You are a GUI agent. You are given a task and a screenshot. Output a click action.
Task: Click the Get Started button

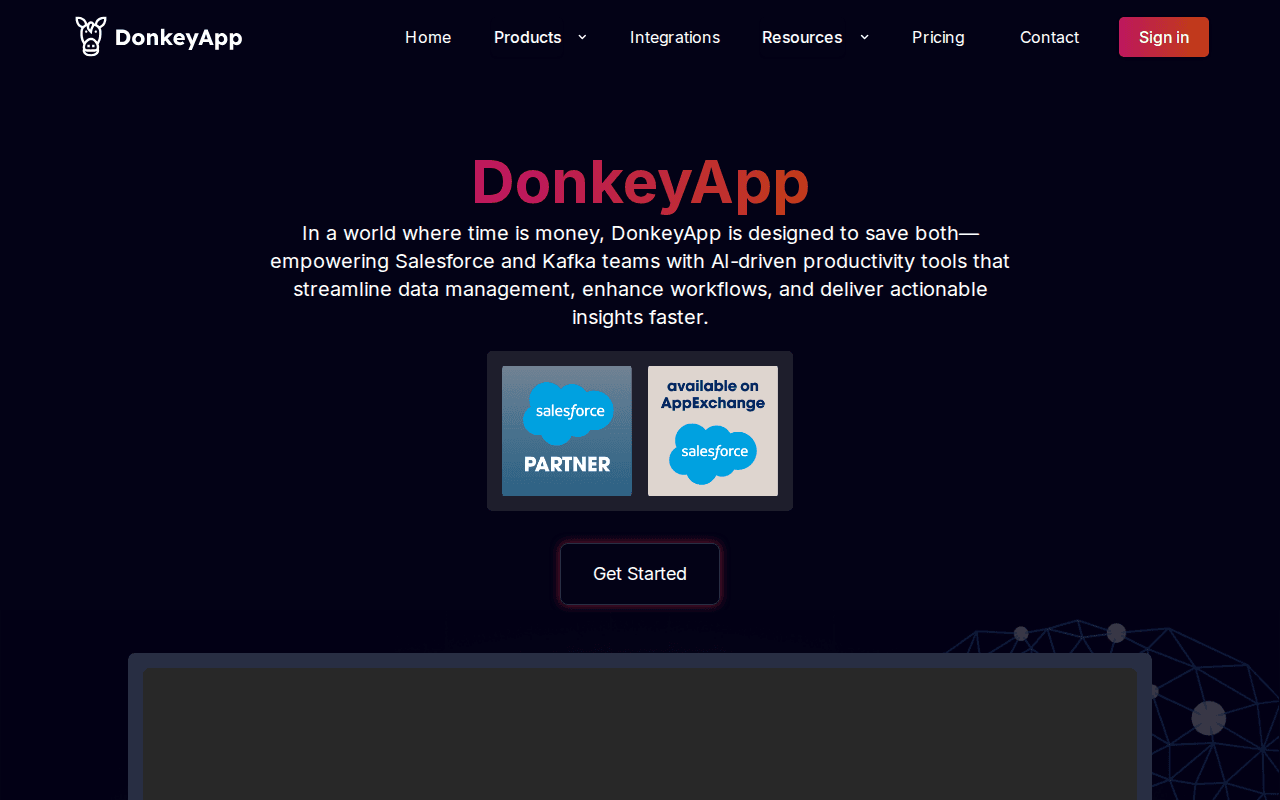640,574
